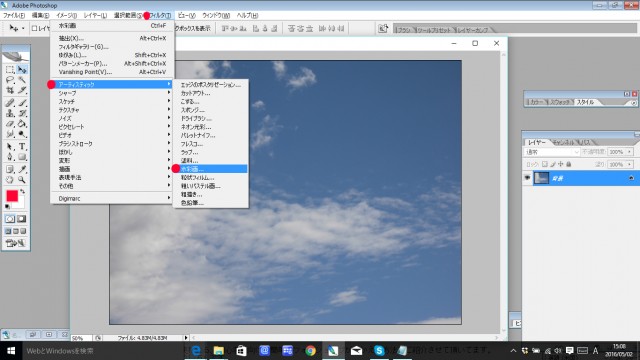The image size is (640, 360).
Task: Expand the Digimarc submenu
Action: tap(111, 198)
